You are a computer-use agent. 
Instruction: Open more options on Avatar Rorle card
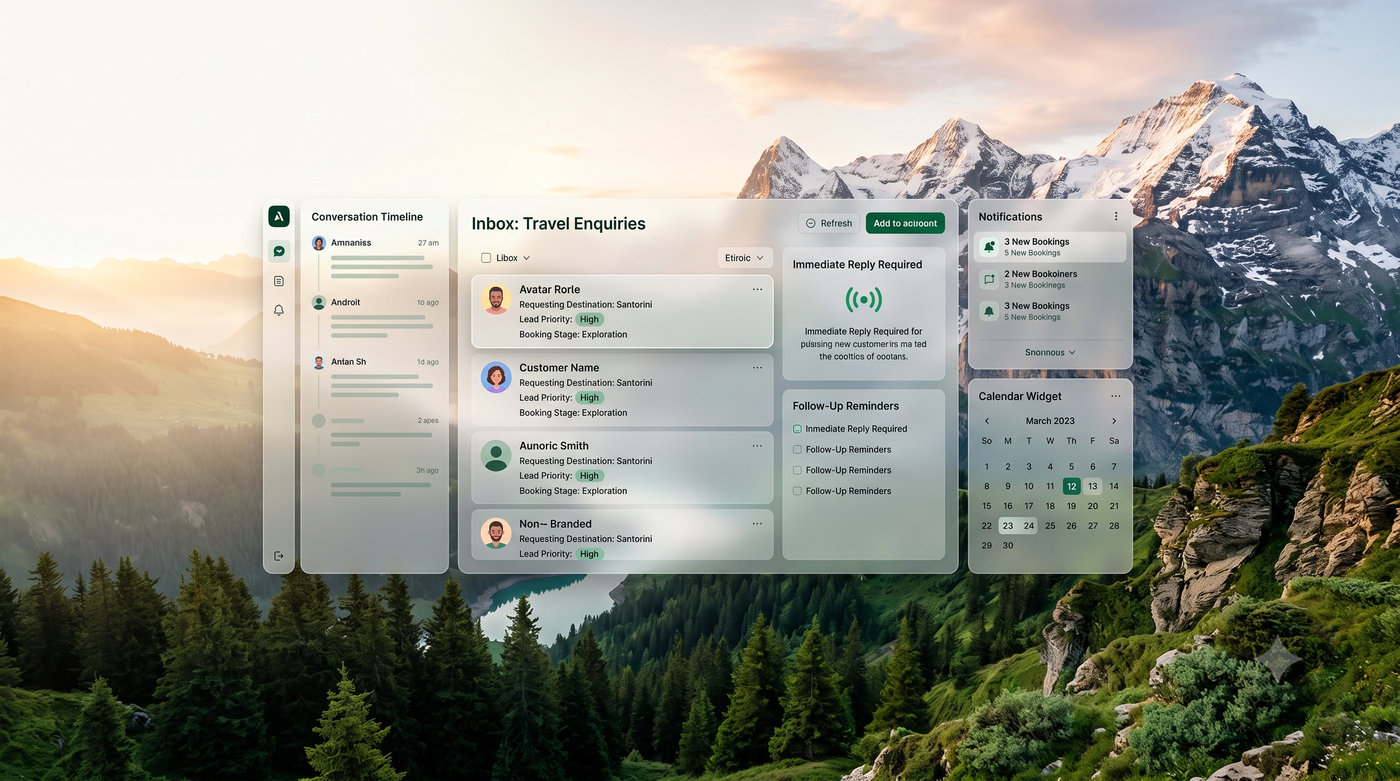pos(757,289)
